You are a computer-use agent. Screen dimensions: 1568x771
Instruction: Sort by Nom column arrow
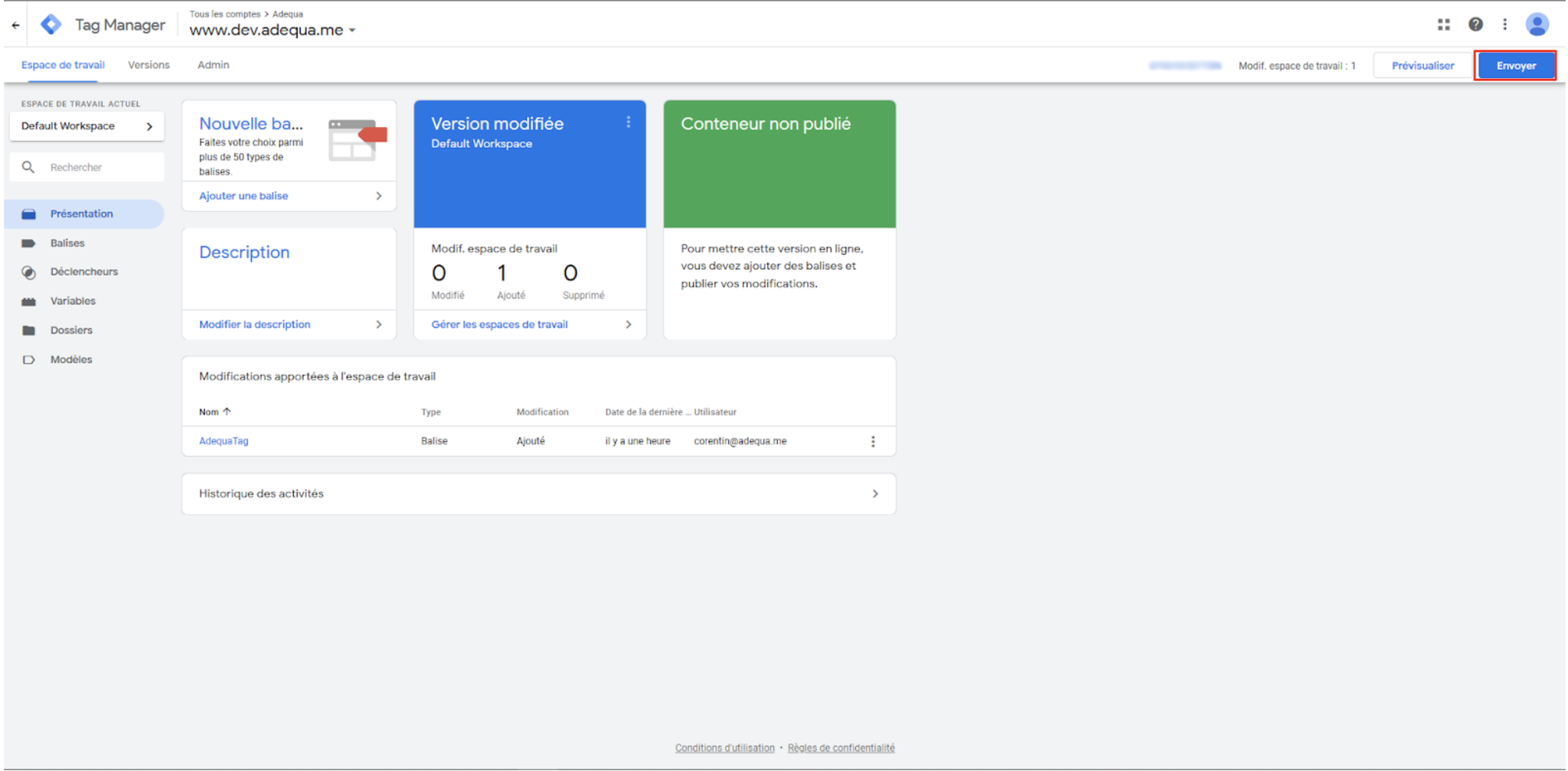point(227,411)
